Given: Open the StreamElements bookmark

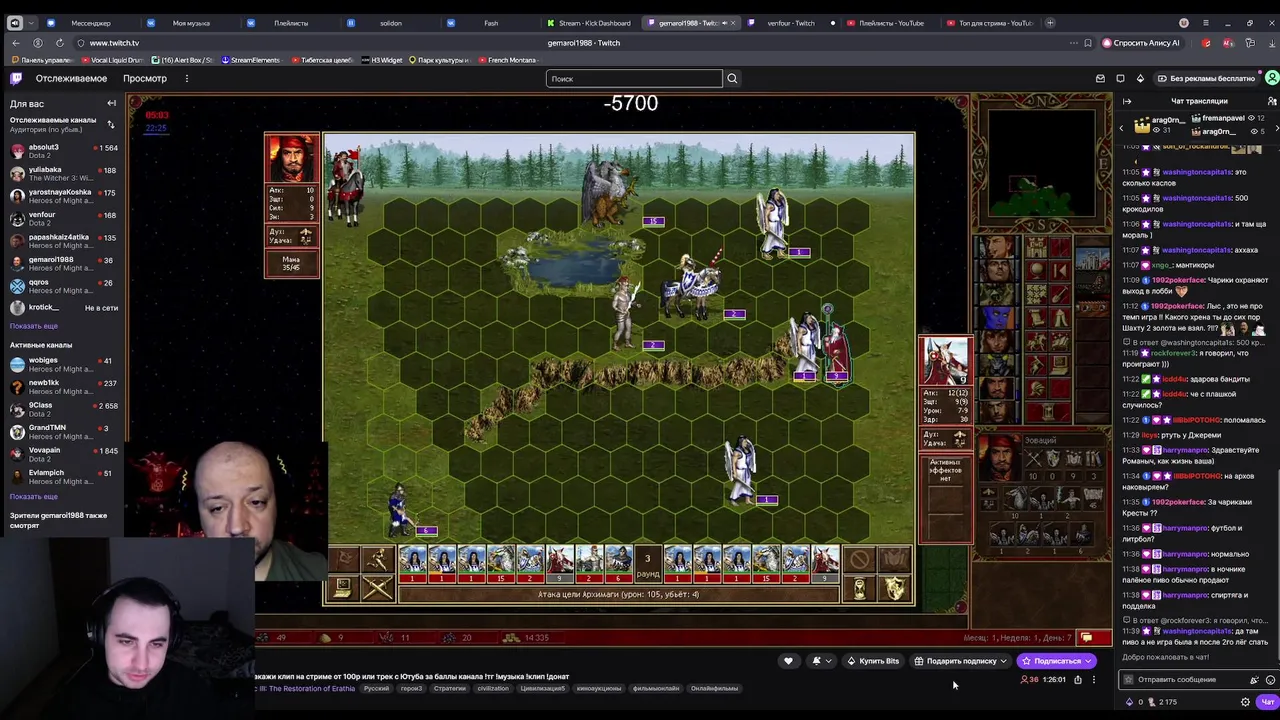Looking at the screenshot, I should click(250, 60).
